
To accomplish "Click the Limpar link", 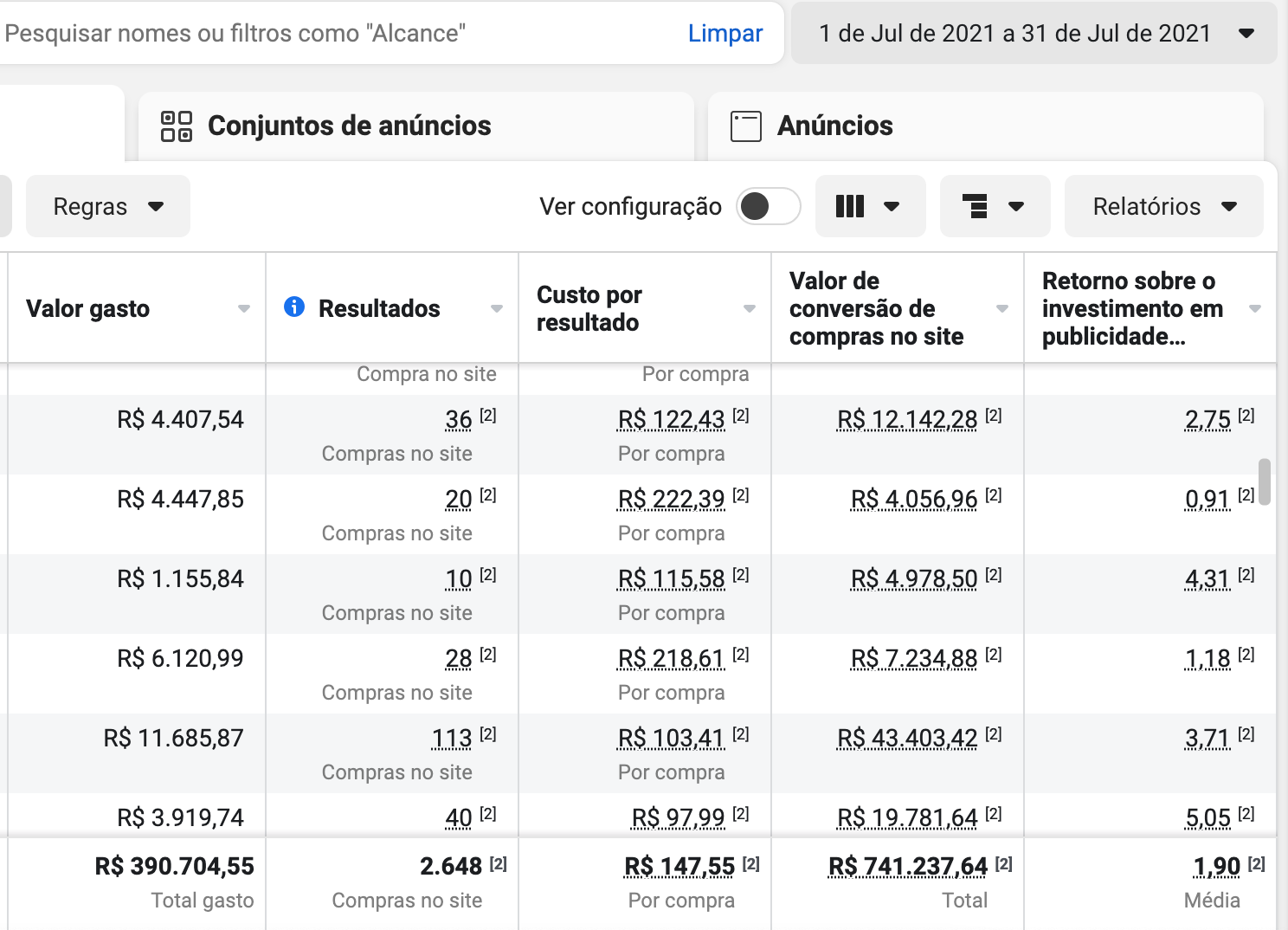I will click(725, 33).
